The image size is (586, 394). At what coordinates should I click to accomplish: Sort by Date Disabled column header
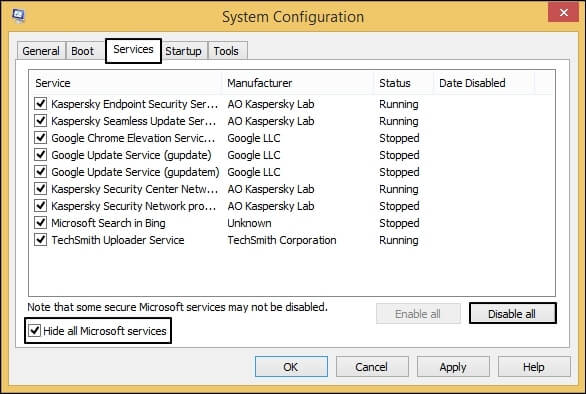coord(484,83)
